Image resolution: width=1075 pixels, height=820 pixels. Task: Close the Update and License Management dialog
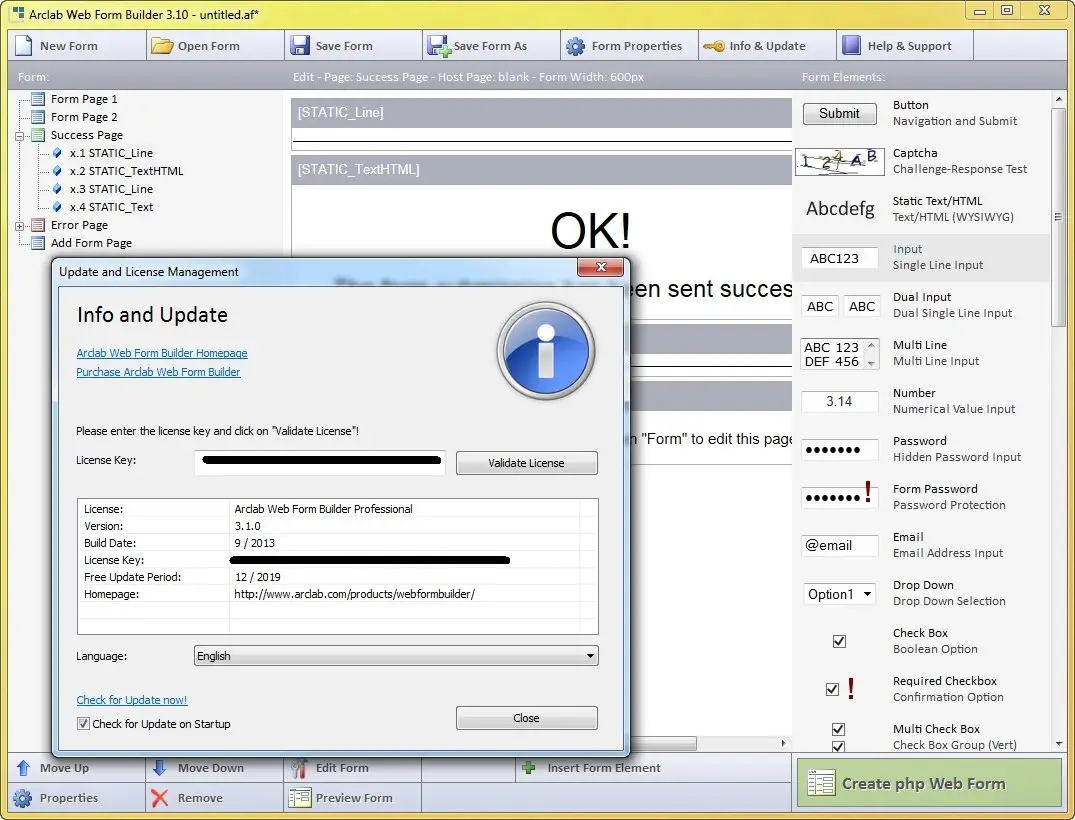[601, 267]
